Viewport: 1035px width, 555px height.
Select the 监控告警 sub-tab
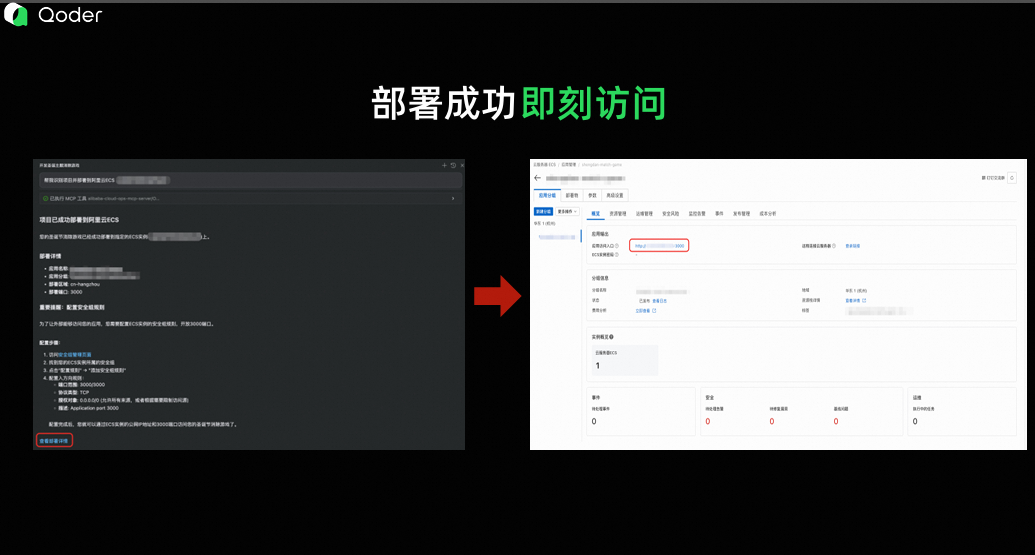pos(697,214)
